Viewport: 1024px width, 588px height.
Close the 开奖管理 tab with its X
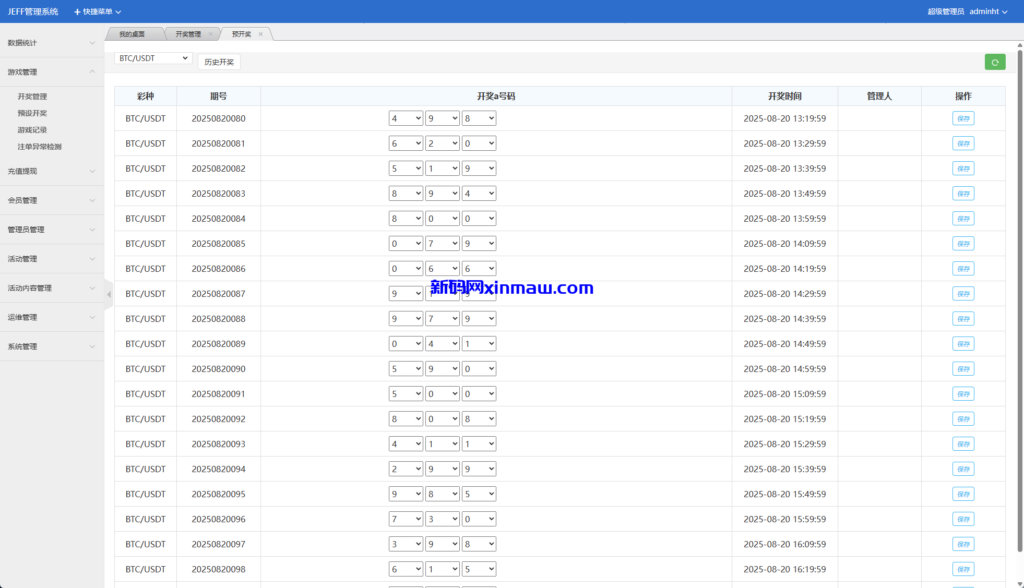(x=210, y=34)
